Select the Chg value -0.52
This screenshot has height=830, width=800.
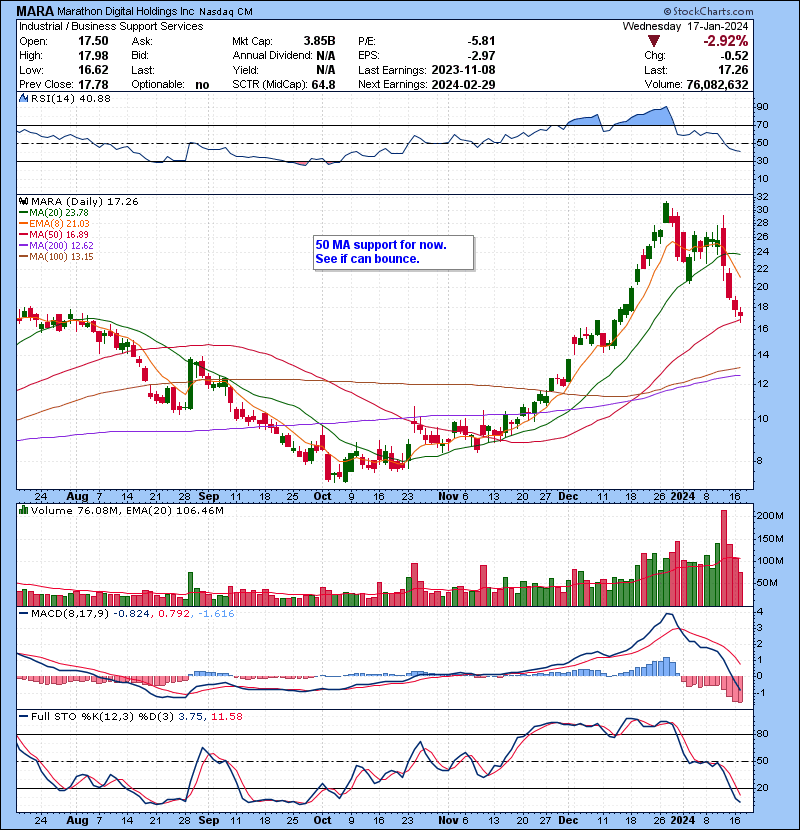[x=734, y=55]
